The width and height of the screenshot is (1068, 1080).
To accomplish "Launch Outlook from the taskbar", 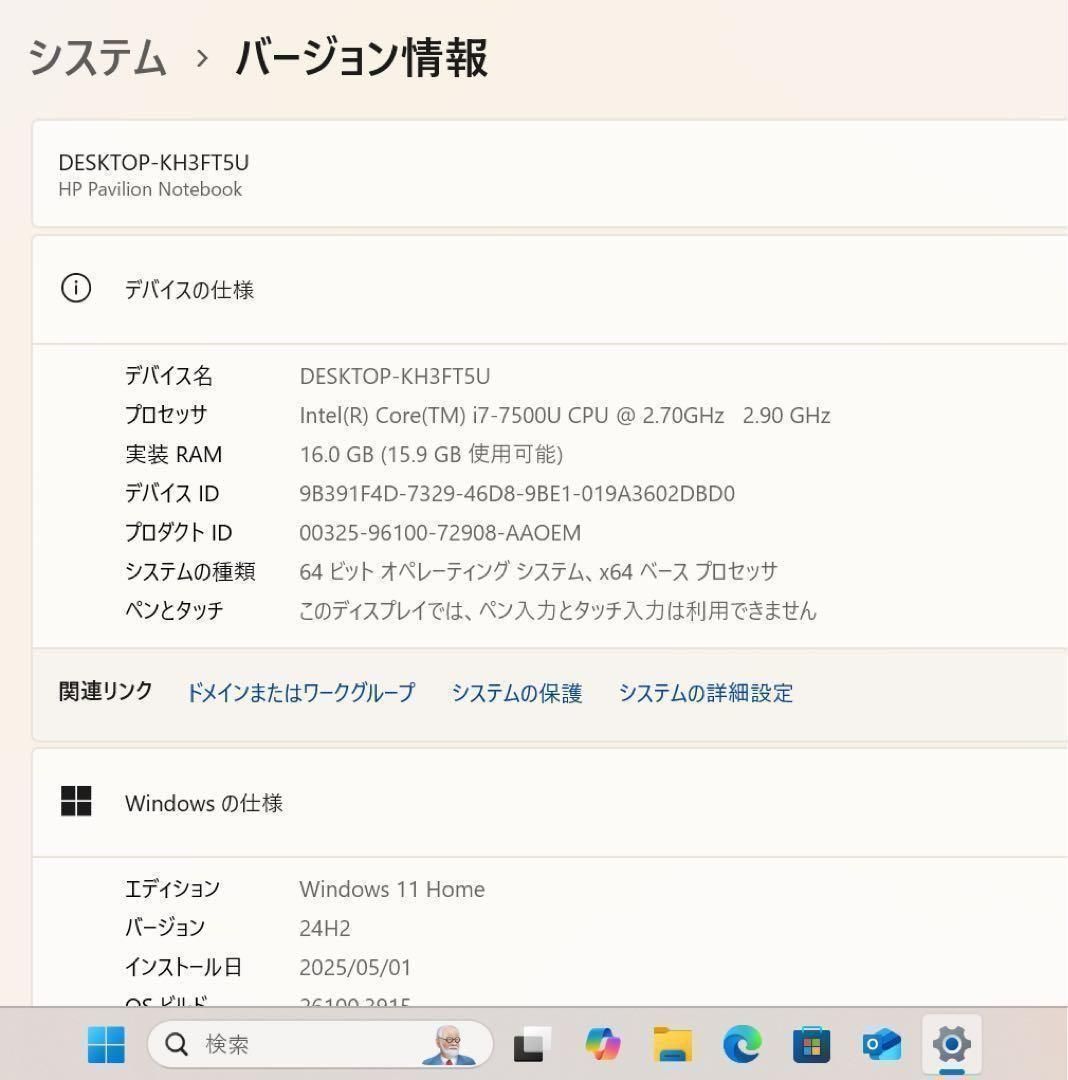I will point(881,1044).
